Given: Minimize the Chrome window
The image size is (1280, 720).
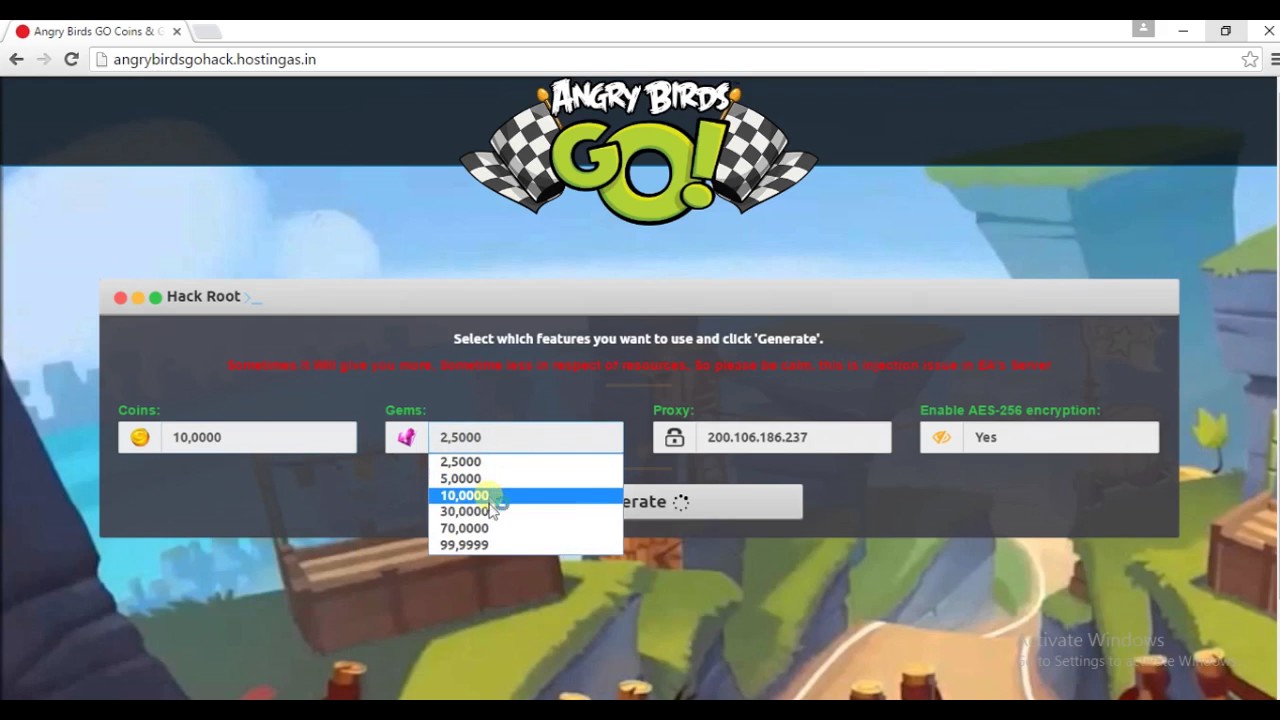Looking at the screenshot, I should (x=1183, y=31).
